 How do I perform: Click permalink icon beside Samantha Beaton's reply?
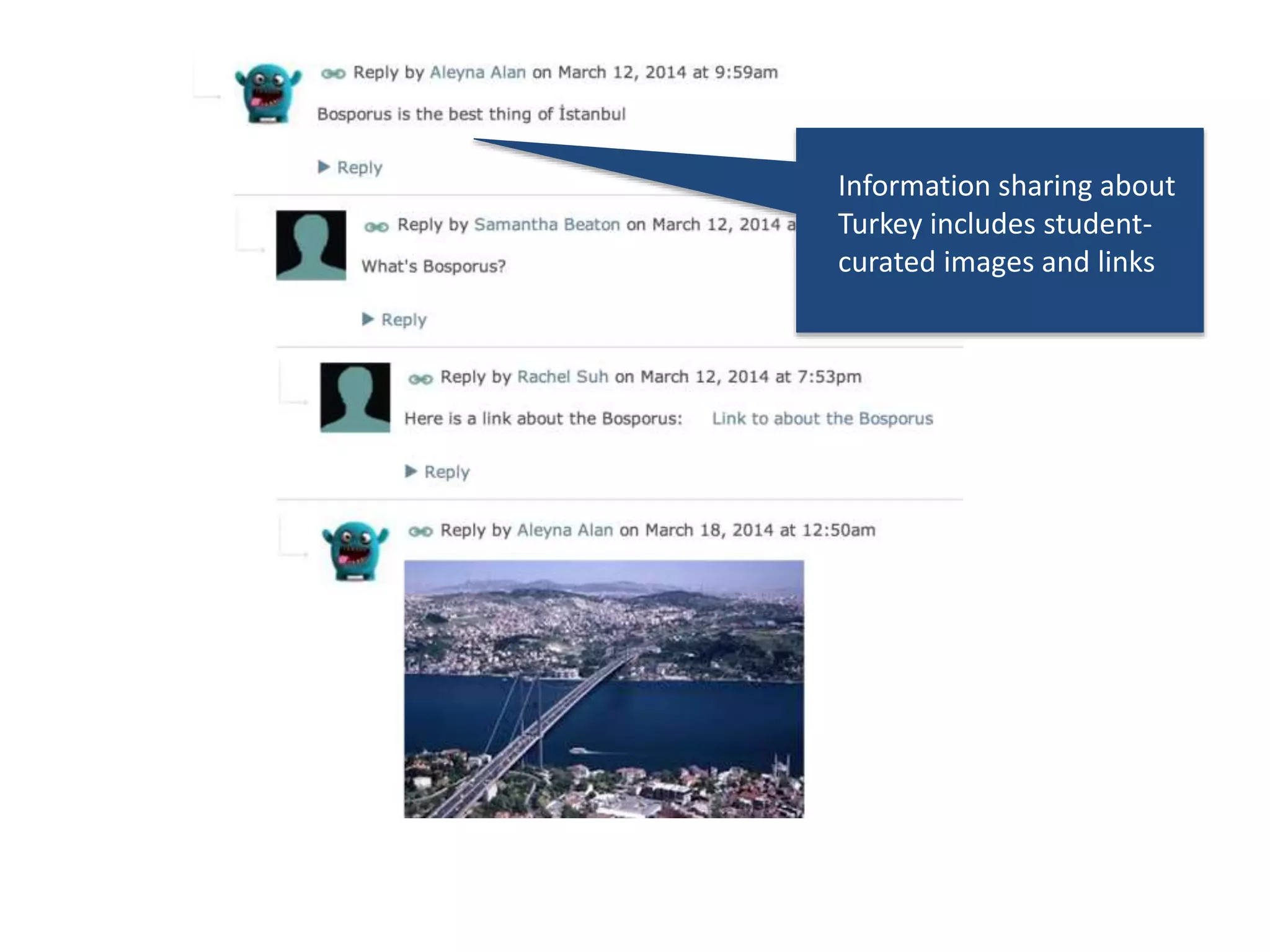click(x=376, y=227)
